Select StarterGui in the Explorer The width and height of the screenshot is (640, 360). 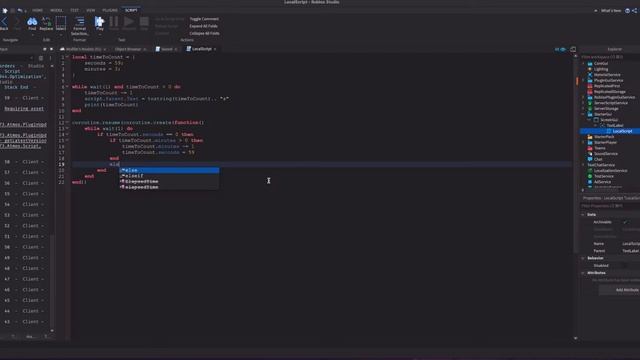[x=603, y=114]
